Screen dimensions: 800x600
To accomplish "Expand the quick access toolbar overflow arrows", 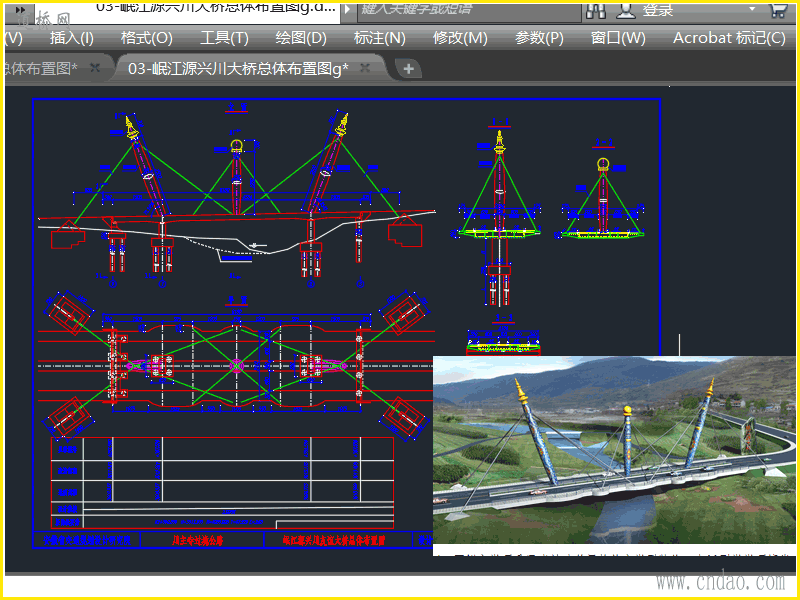I will point(20,10).
